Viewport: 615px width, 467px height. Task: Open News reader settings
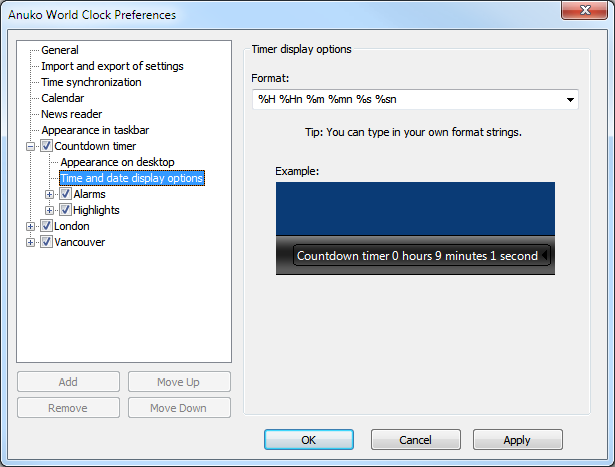71,114
